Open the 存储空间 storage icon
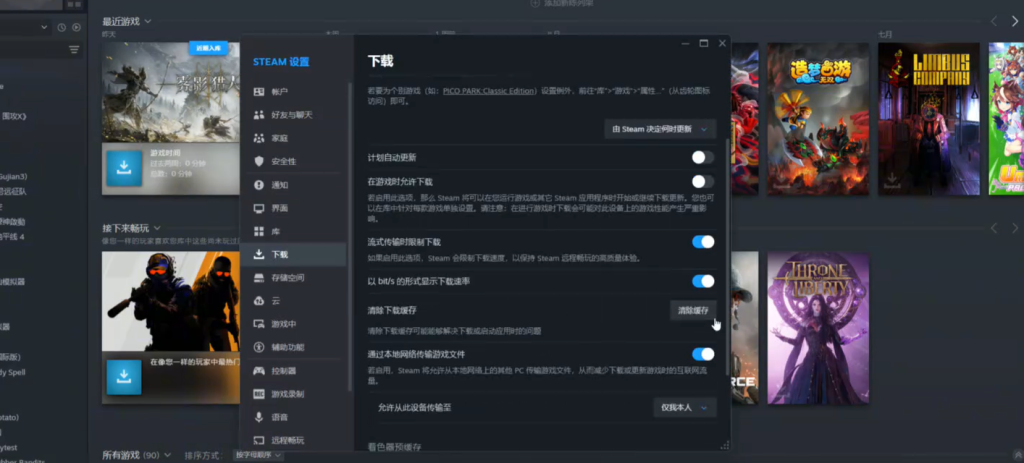This screenshot has width=1024, height=463. click(259, 277)
